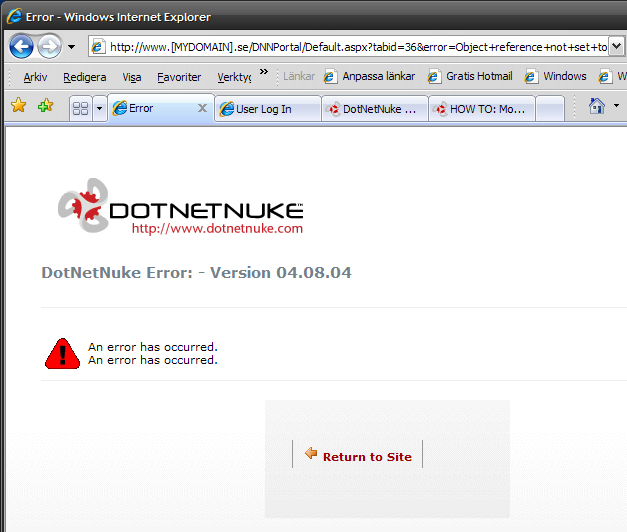The width and height of the screenshot is (627, 532).
Task: Click the IE icon beside Windows link
Action: [x=531, y=76]
